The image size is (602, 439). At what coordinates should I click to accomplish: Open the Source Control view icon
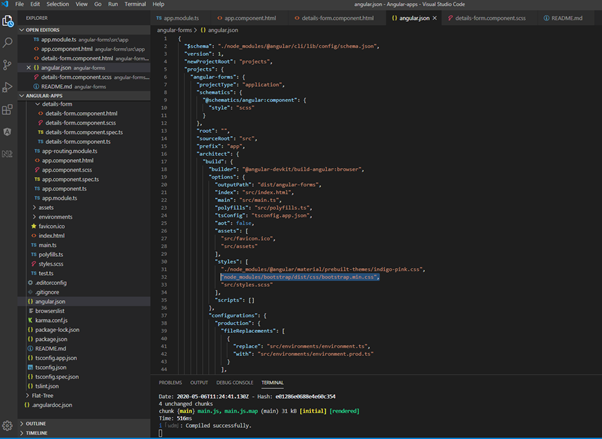7,65
